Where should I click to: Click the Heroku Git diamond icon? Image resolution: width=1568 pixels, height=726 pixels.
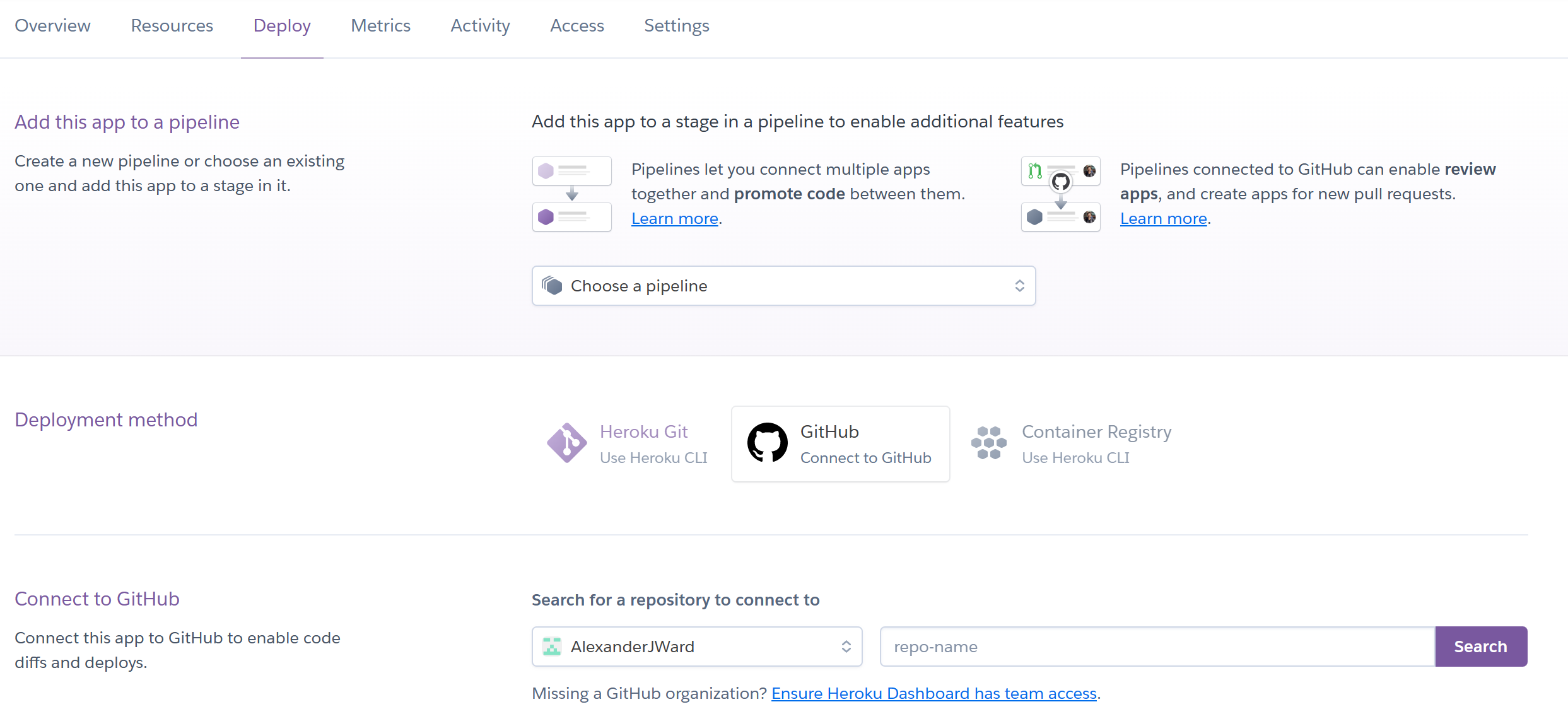click(x=566, y=443)
